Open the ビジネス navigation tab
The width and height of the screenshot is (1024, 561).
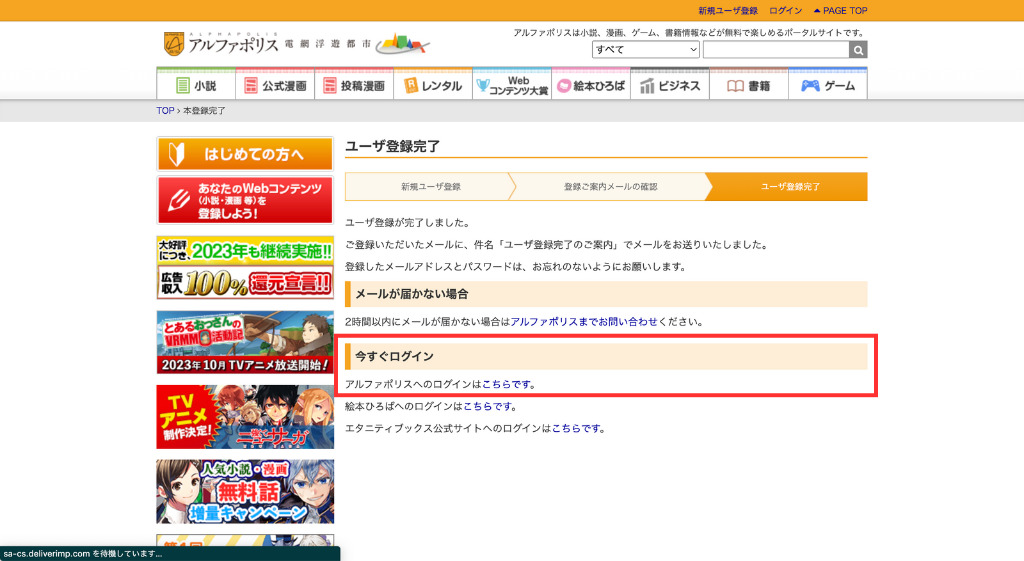pyautogui.click(x=670, y=85)
